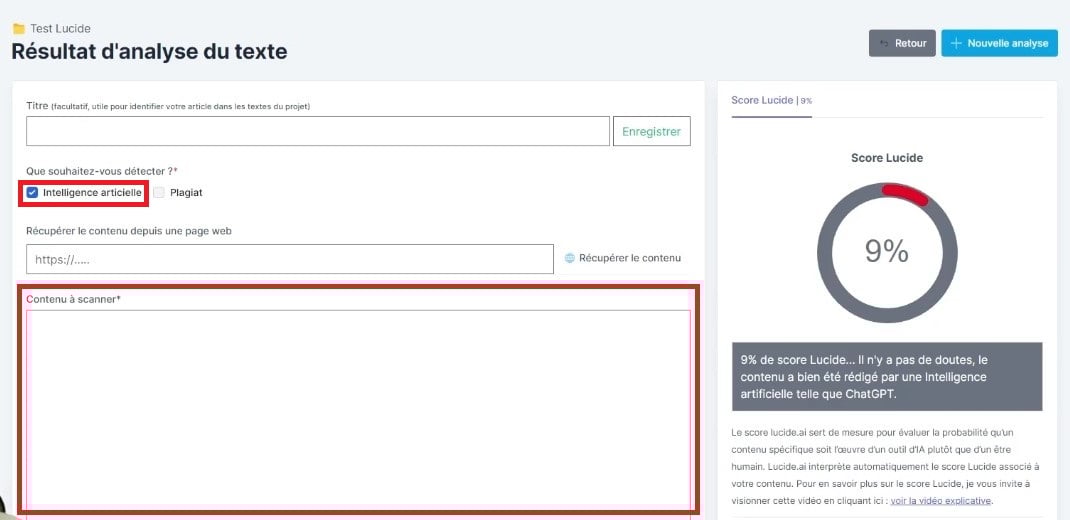Viewport: 1070px width, 520px height.
Task: Click the Résultat d'analyse du texte heading
Action: pos(149,51)
